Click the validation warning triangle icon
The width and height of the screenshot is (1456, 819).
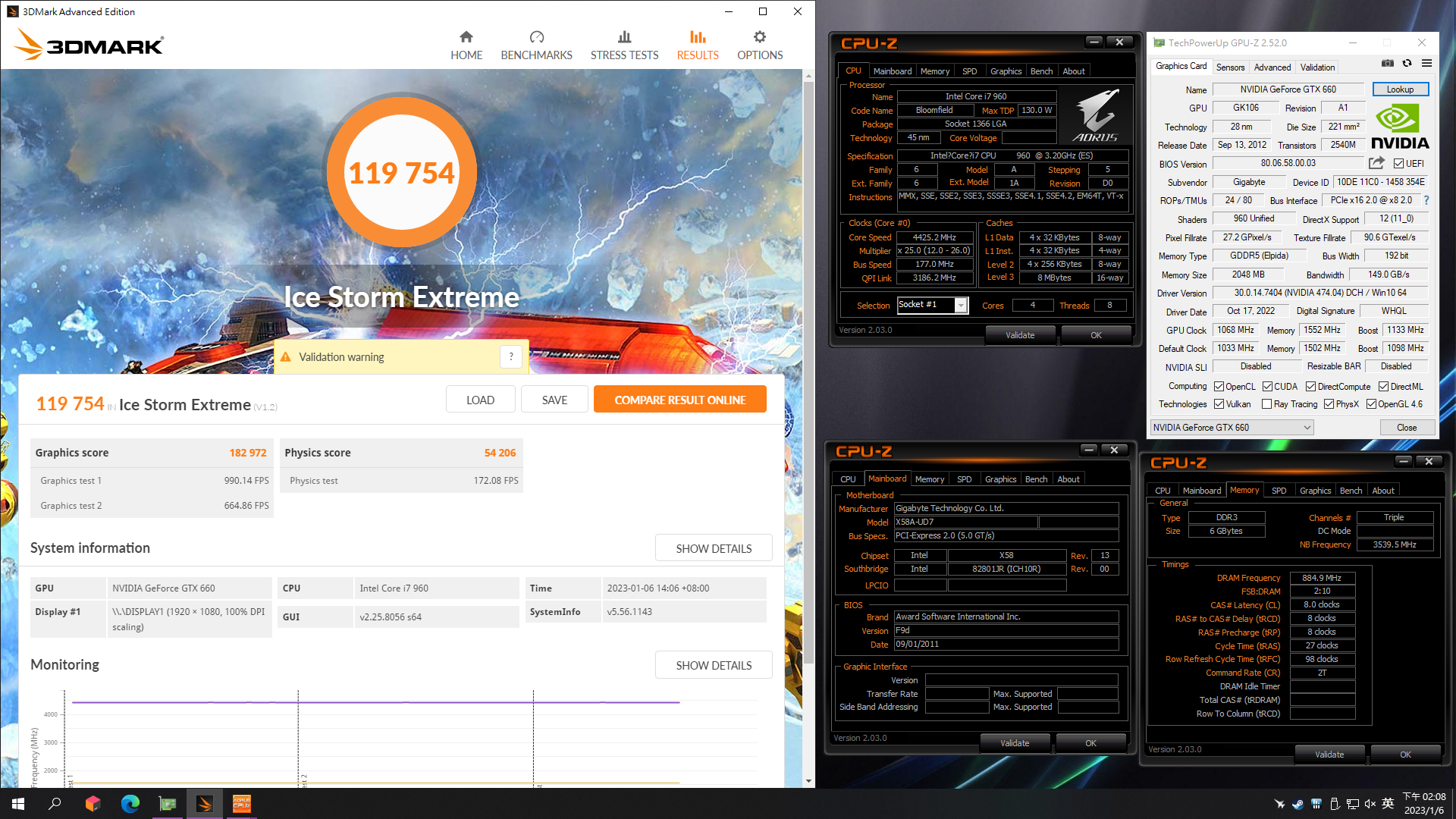point(286,357)
